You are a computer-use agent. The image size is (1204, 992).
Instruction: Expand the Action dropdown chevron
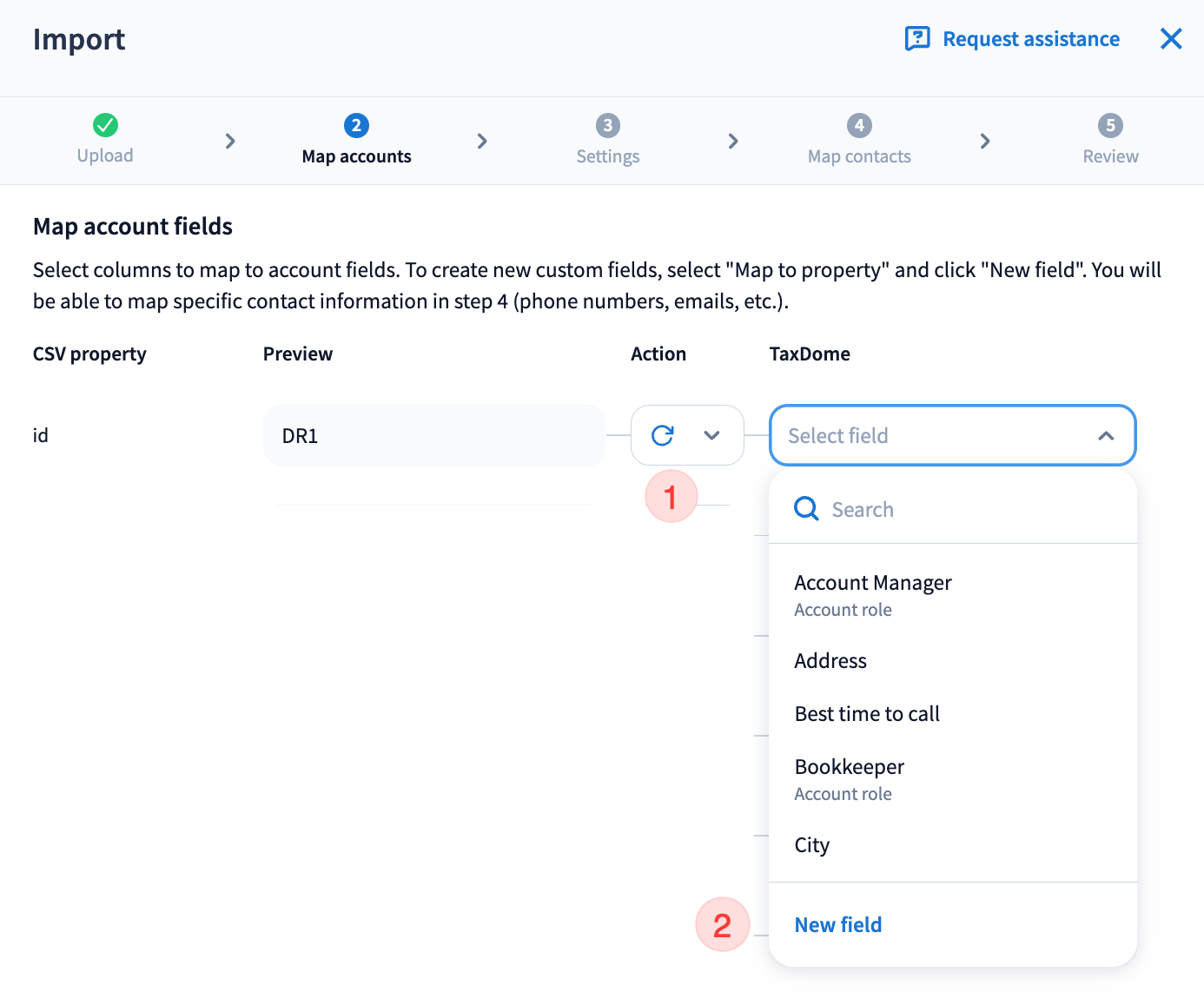click(711, 435)
